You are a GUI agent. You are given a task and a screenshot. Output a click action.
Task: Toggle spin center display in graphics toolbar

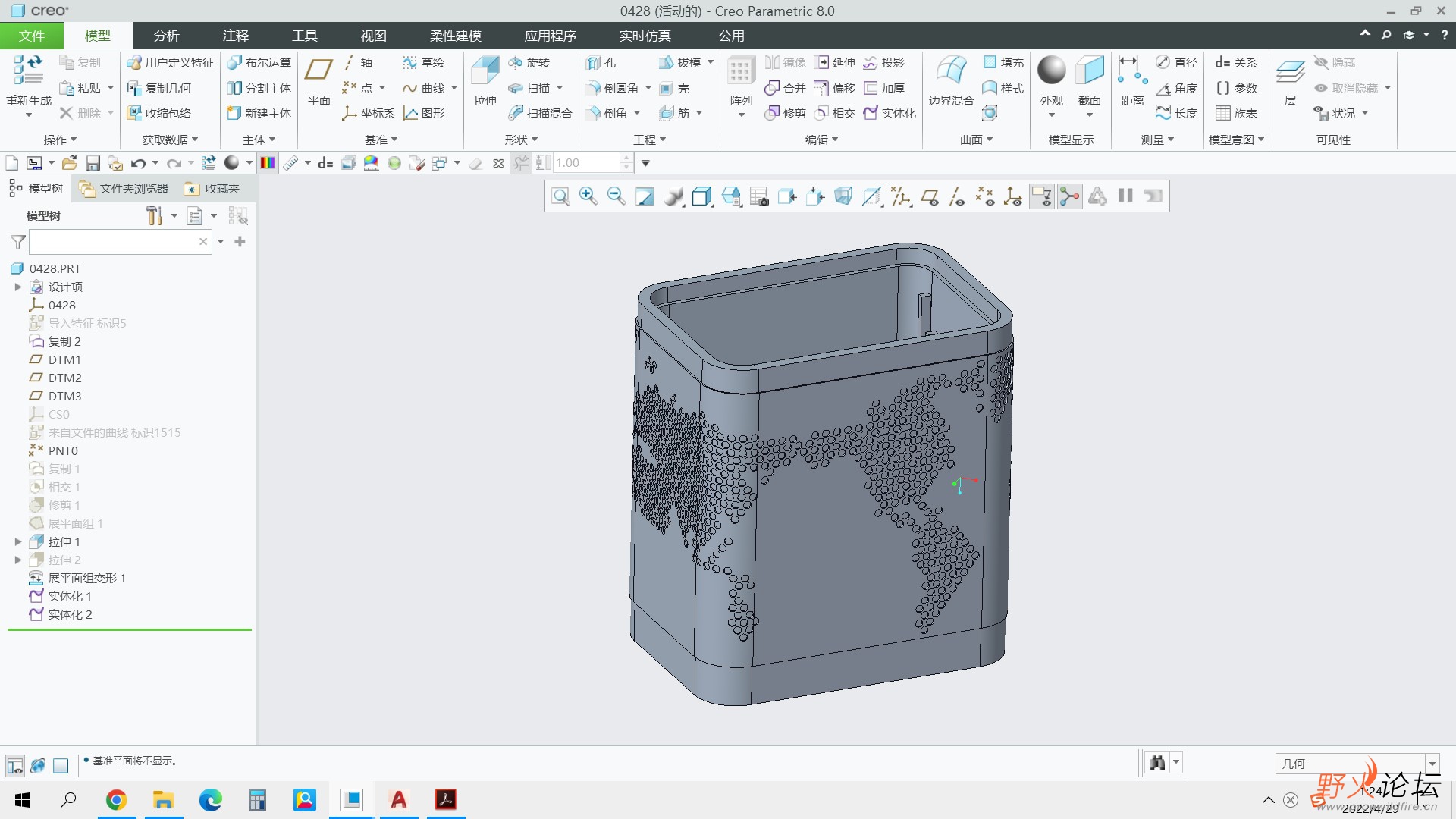click(x=1070, y=196)
